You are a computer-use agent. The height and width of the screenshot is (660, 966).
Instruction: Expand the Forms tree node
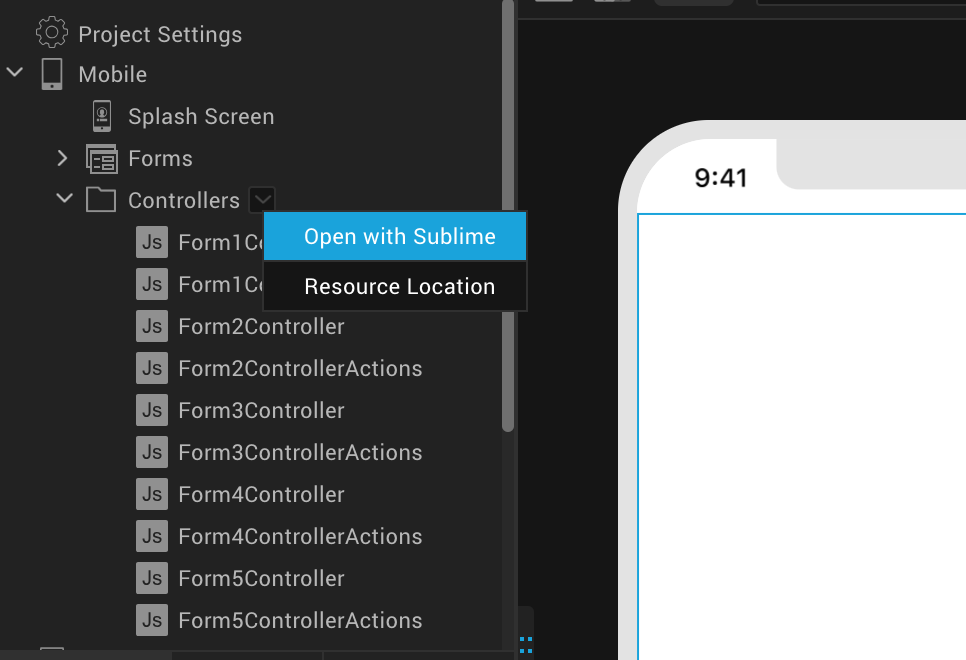click(62, 158)
